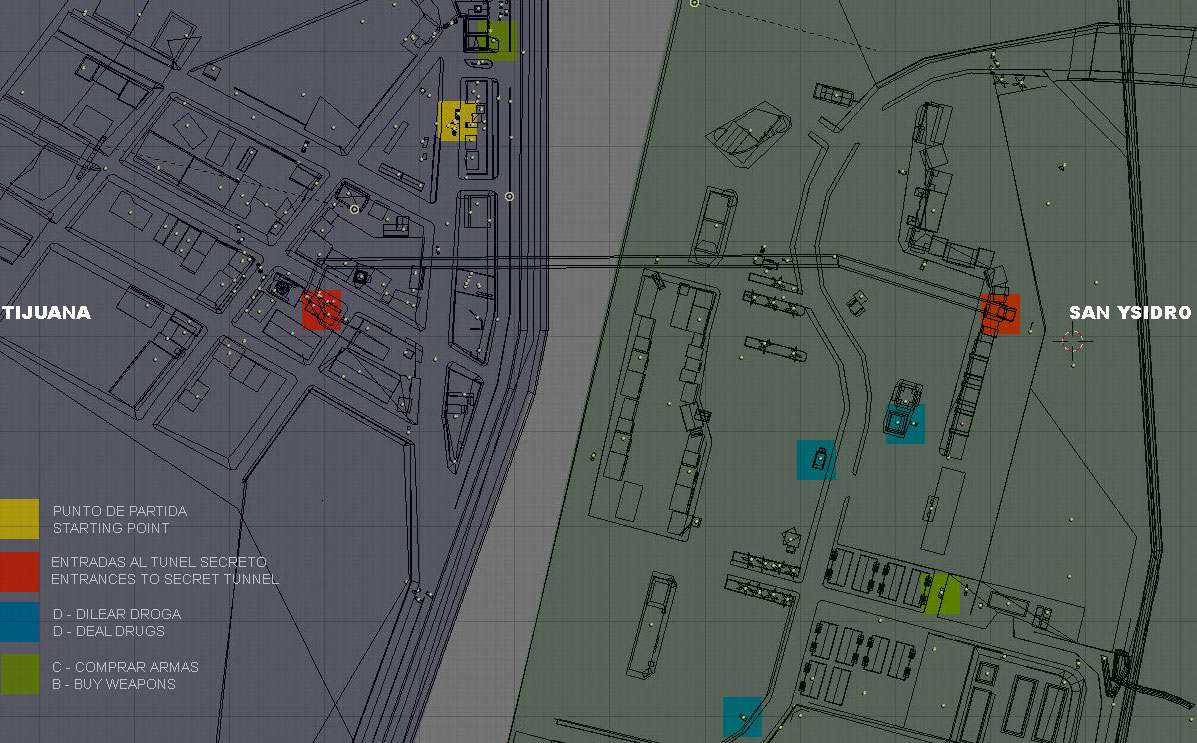Viewport: 1197px width, 743px height.
Task: Click the green buy-weapons marker on the Tijuana side
Action: pyautogui.click(x=497, y=40)
